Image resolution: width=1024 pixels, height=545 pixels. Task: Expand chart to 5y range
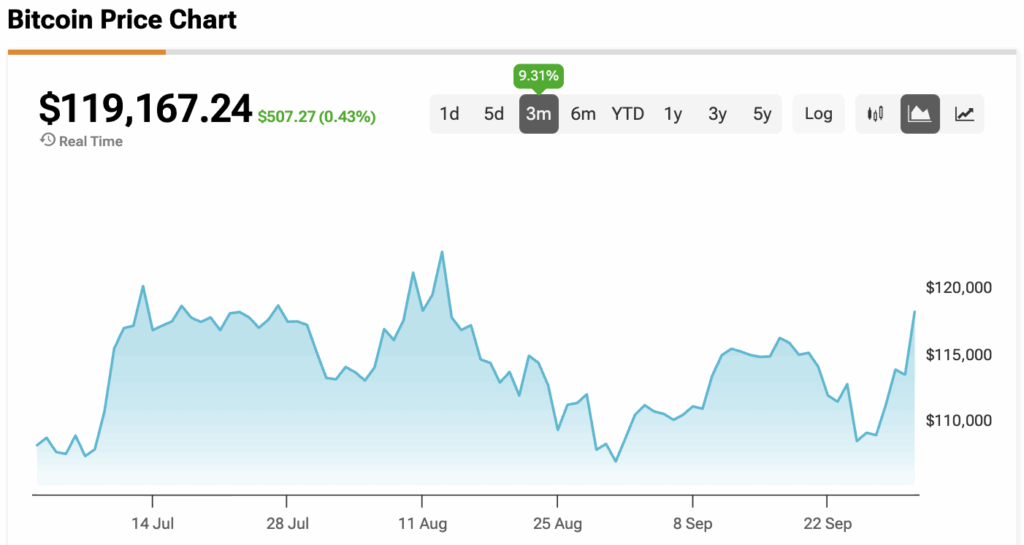[x=762, y=114]
